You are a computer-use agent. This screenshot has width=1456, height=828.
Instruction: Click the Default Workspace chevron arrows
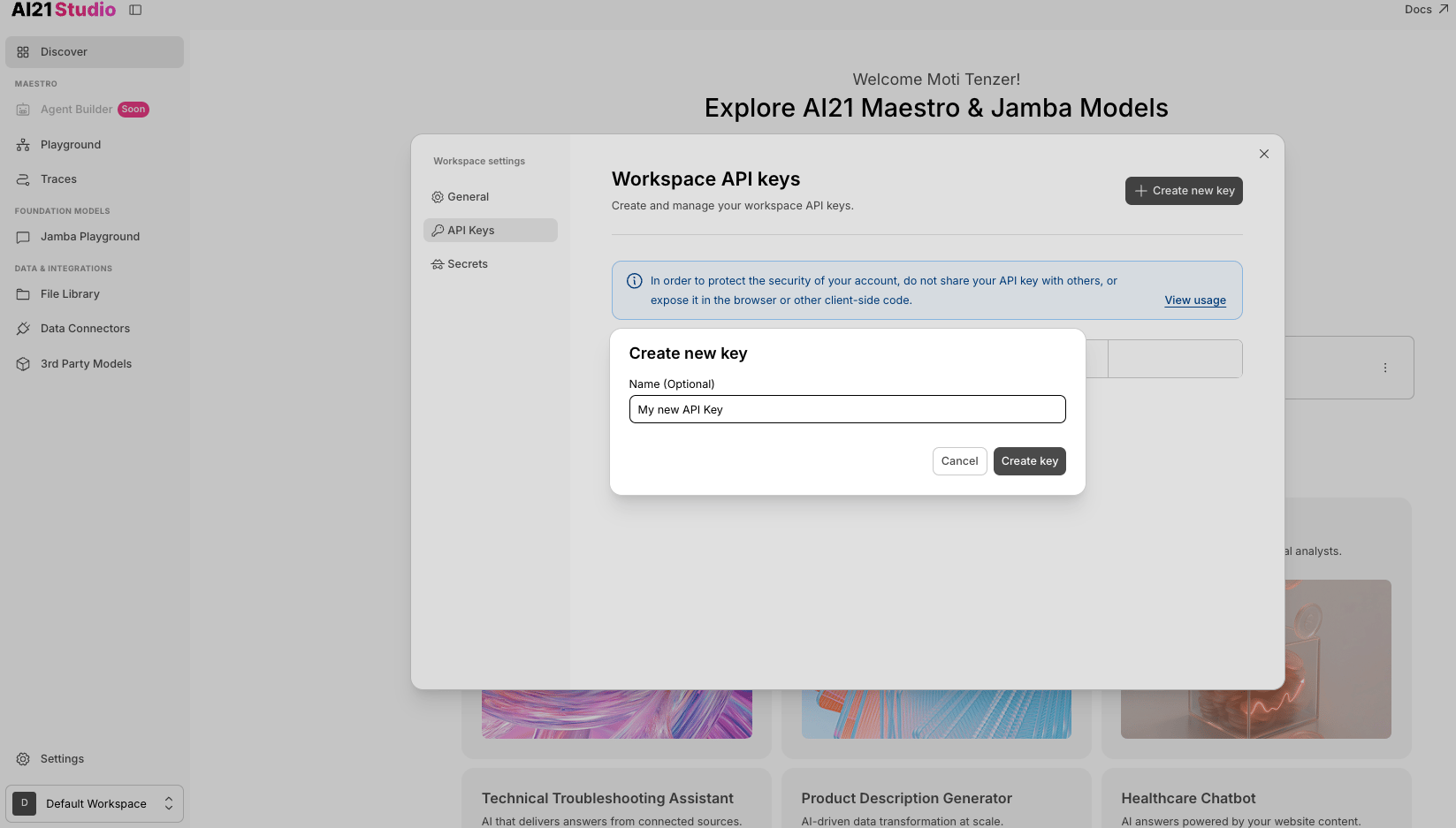point(169,804)
